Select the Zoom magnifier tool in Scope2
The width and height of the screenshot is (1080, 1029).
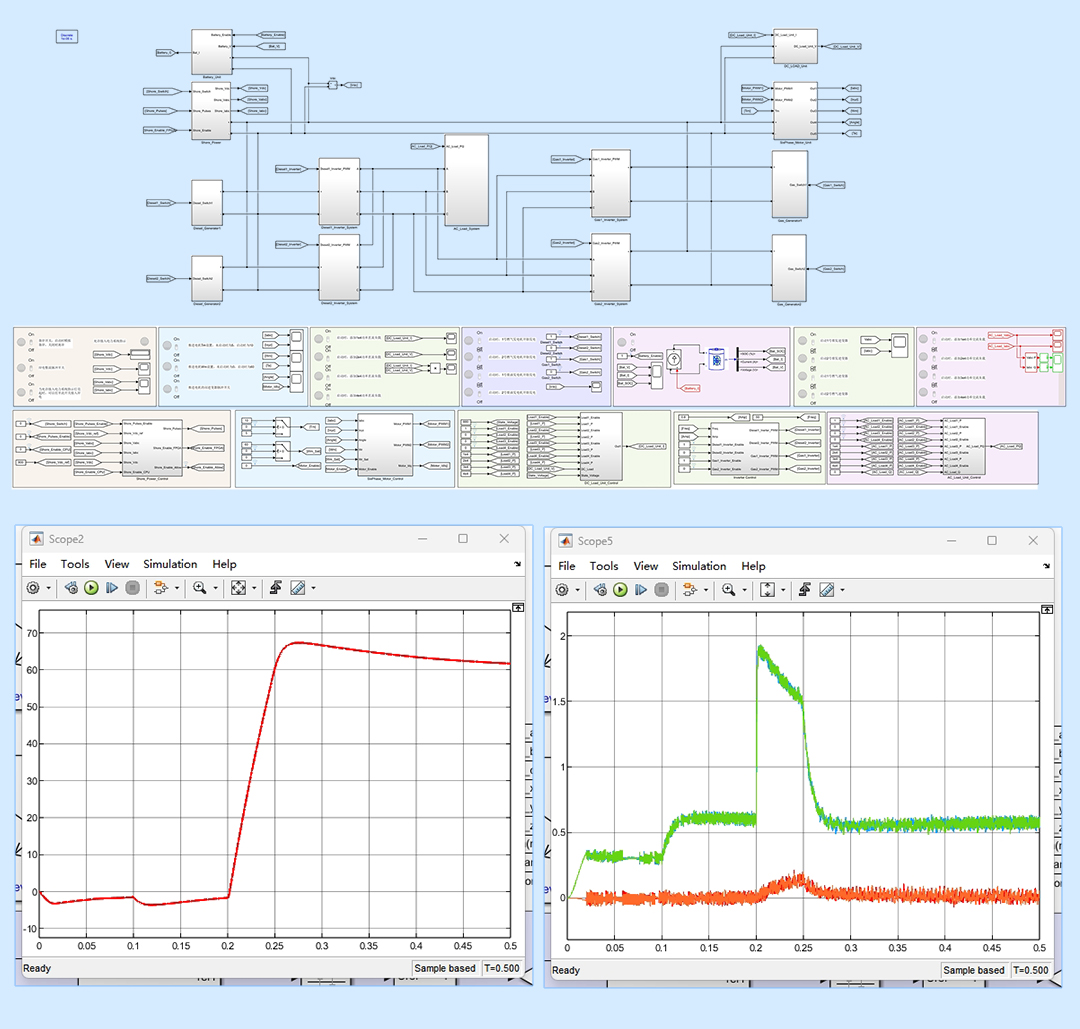click(x=200, y=588)
